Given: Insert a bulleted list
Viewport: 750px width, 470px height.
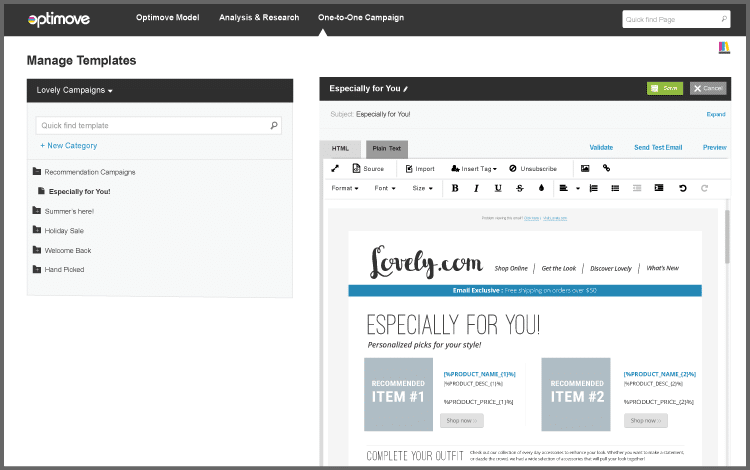Looking at the screenshot, I should (x=615, y=188).
